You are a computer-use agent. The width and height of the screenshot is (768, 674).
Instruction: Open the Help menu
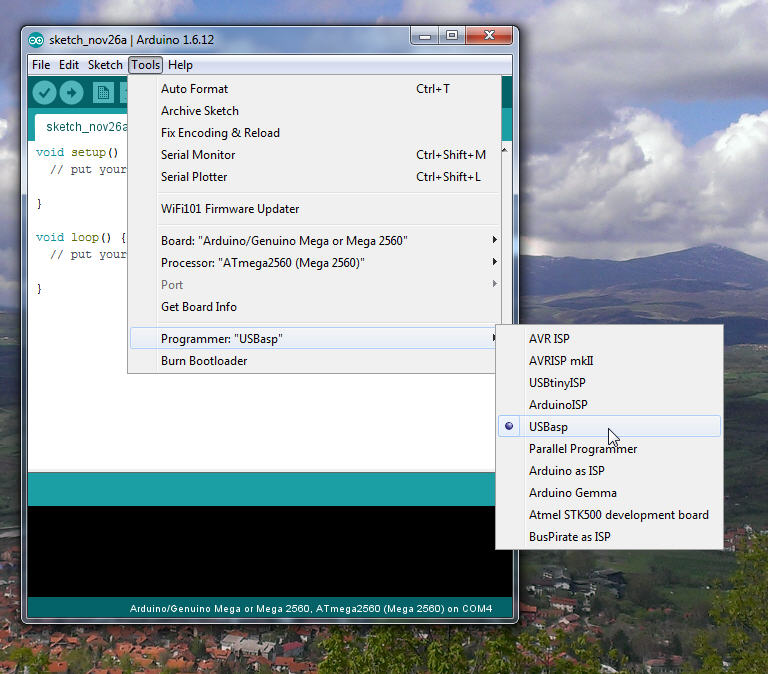[x=180, y=65]
